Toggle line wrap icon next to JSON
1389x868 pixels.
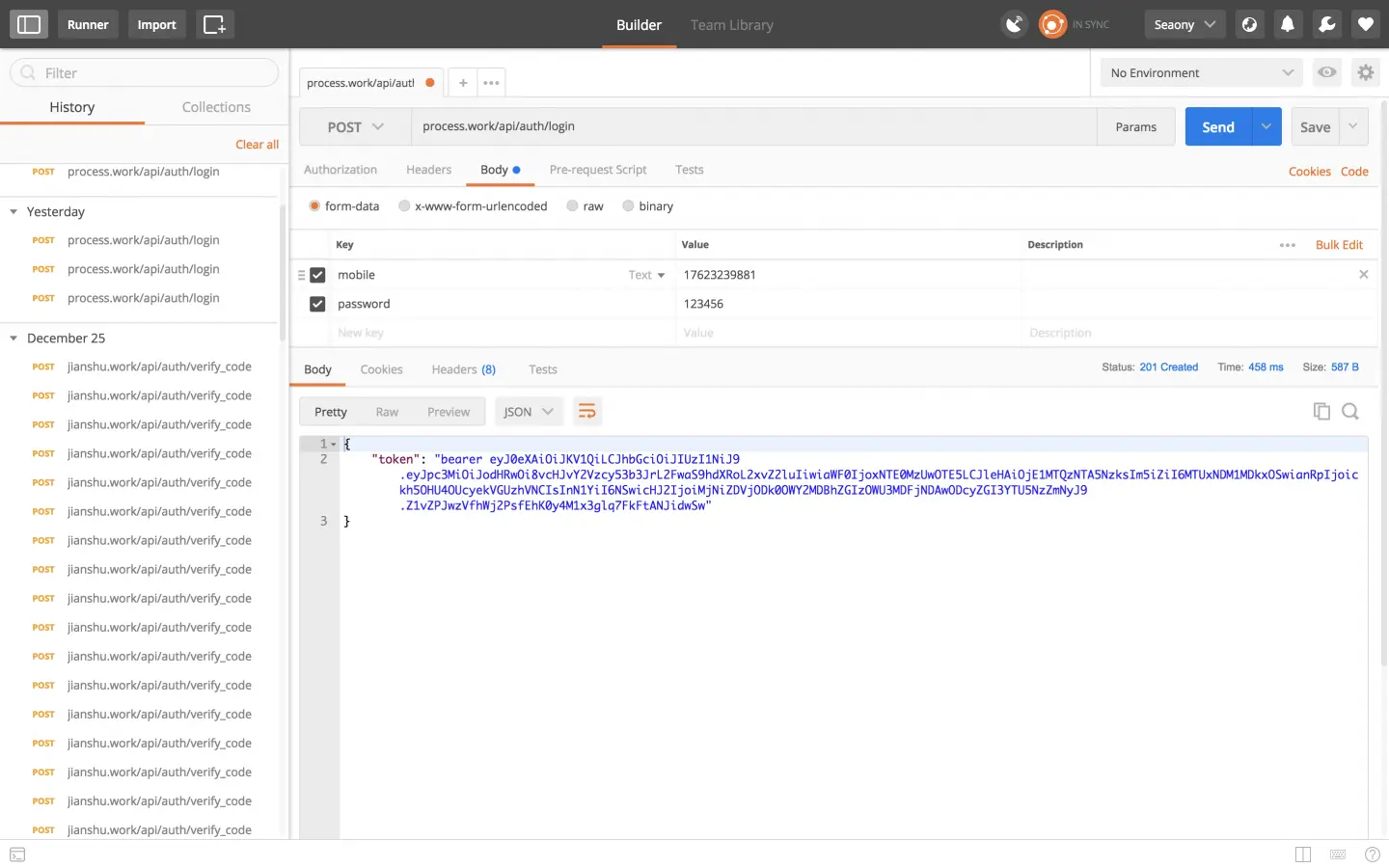point(586,412)
